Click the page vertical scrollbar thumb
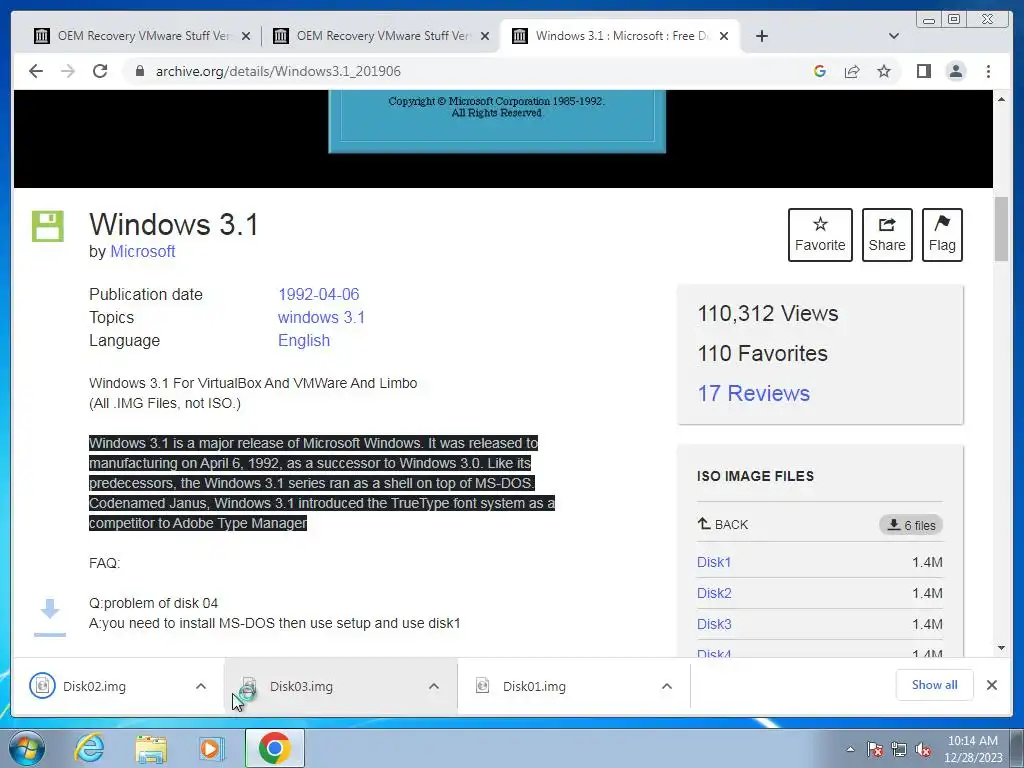 [x=1001, y=229]
